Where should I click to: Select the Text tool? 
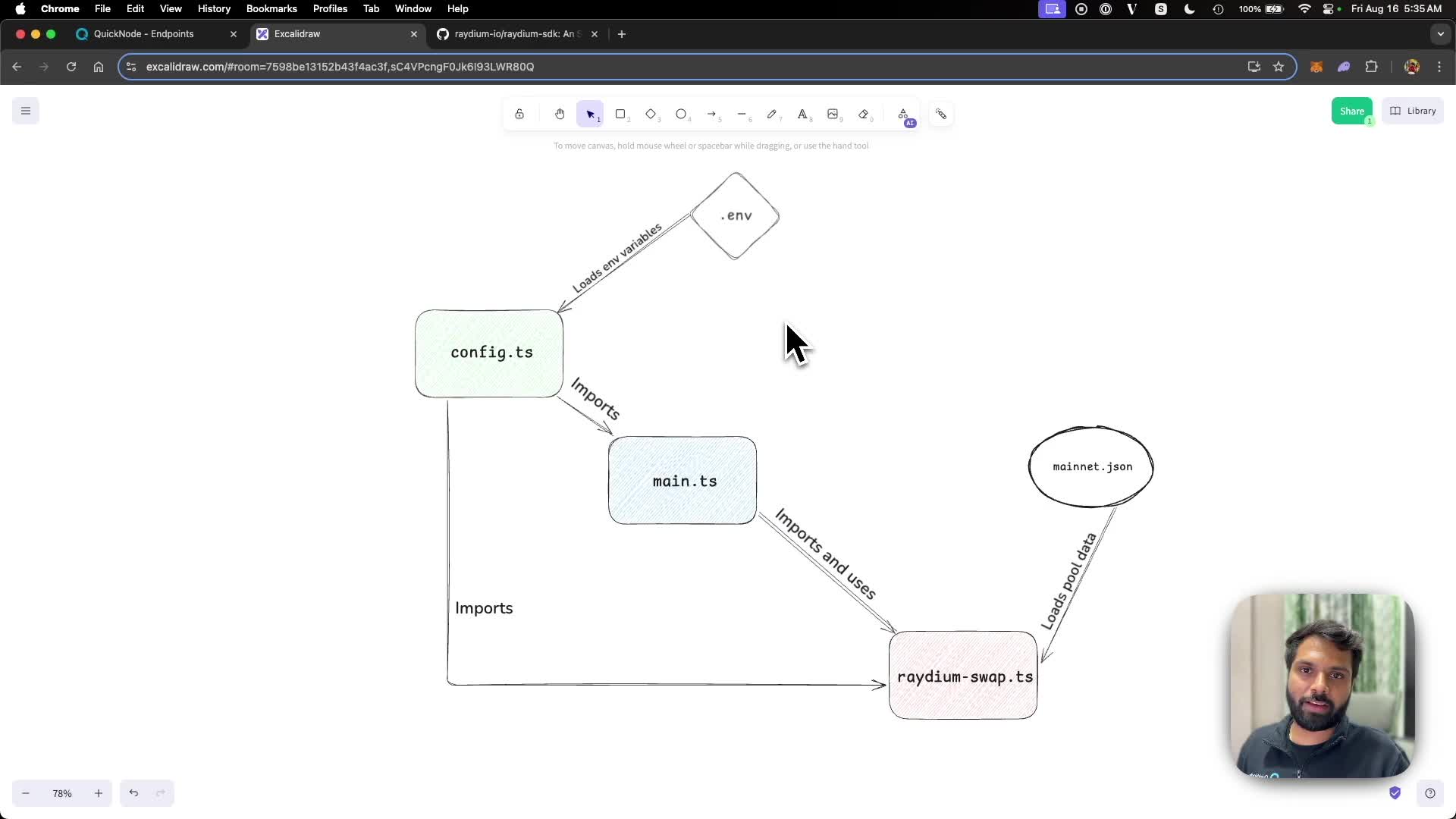[803, 114]
